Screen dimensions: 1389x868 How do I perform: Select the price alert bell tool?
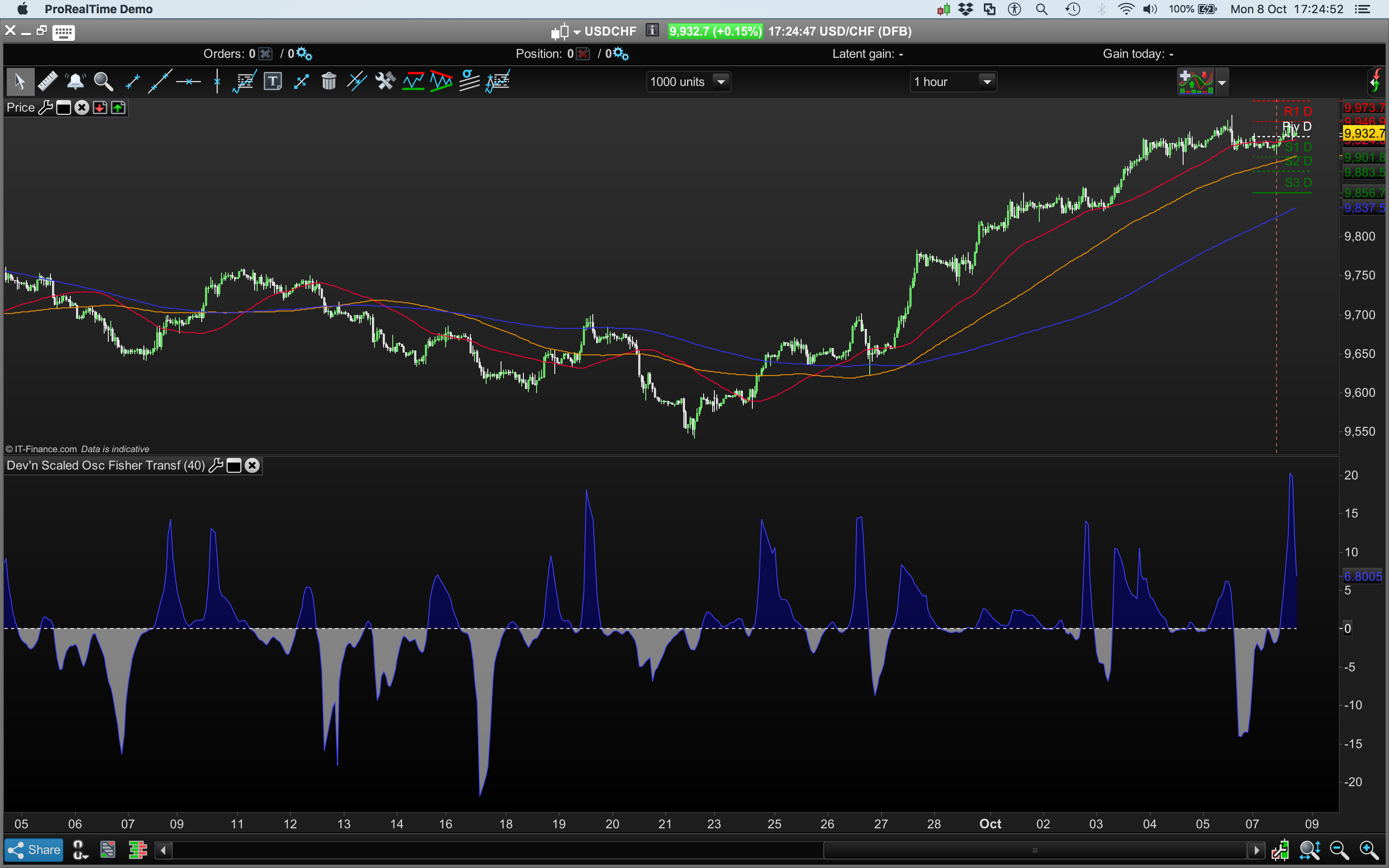[75, 81]
